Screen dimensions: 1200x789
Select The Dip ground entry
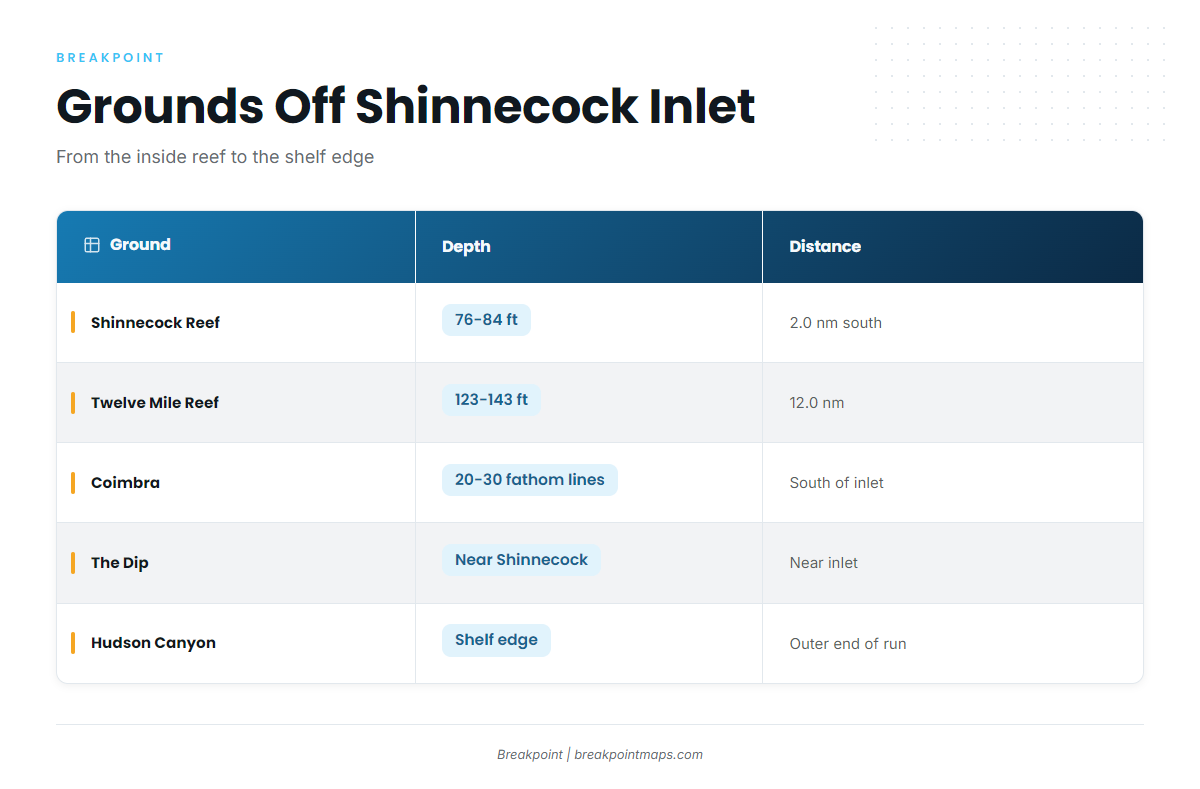pyautogui.click(x=120, y=563)
